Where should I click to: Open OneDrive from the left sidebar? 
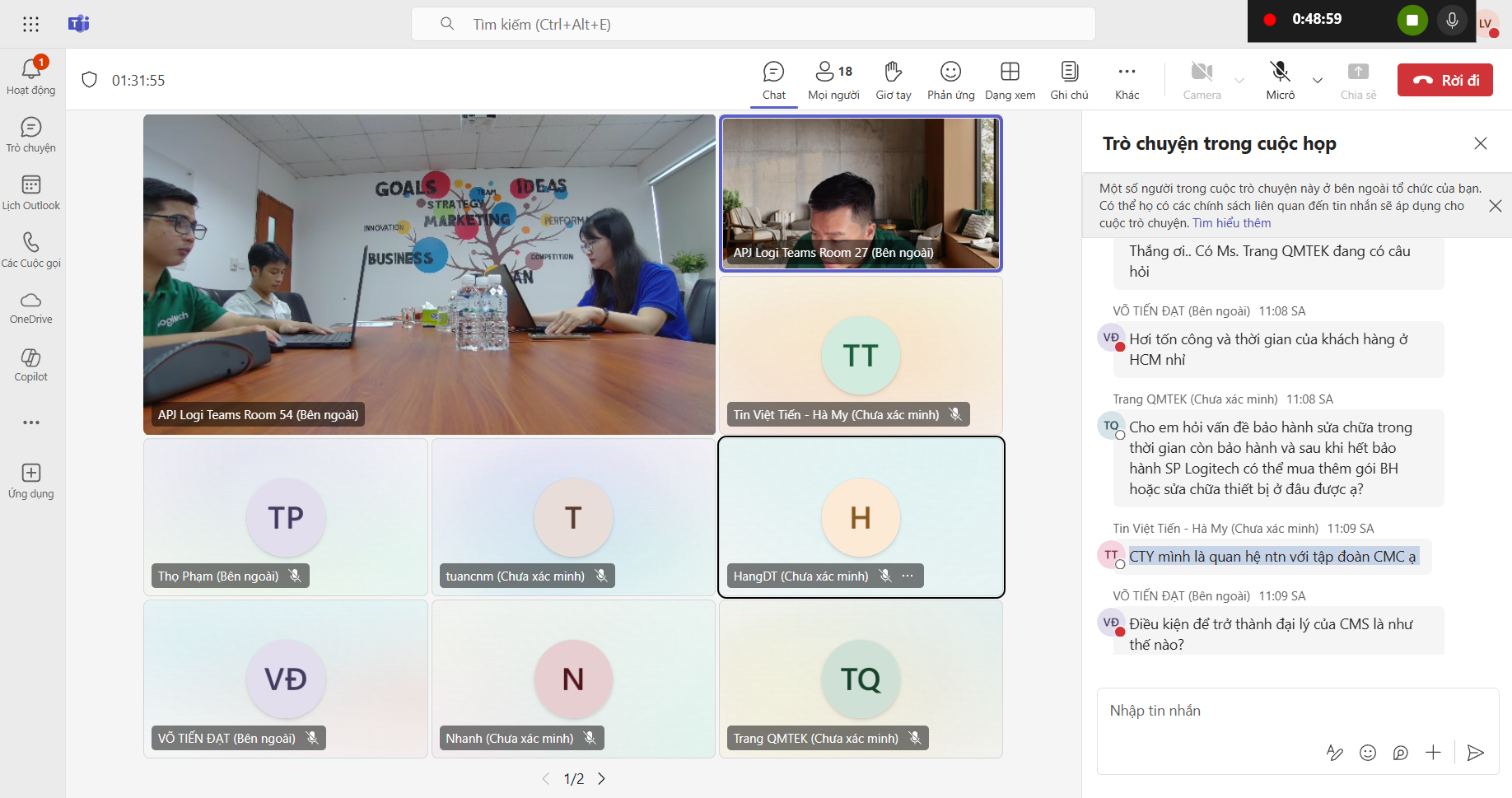31,307
